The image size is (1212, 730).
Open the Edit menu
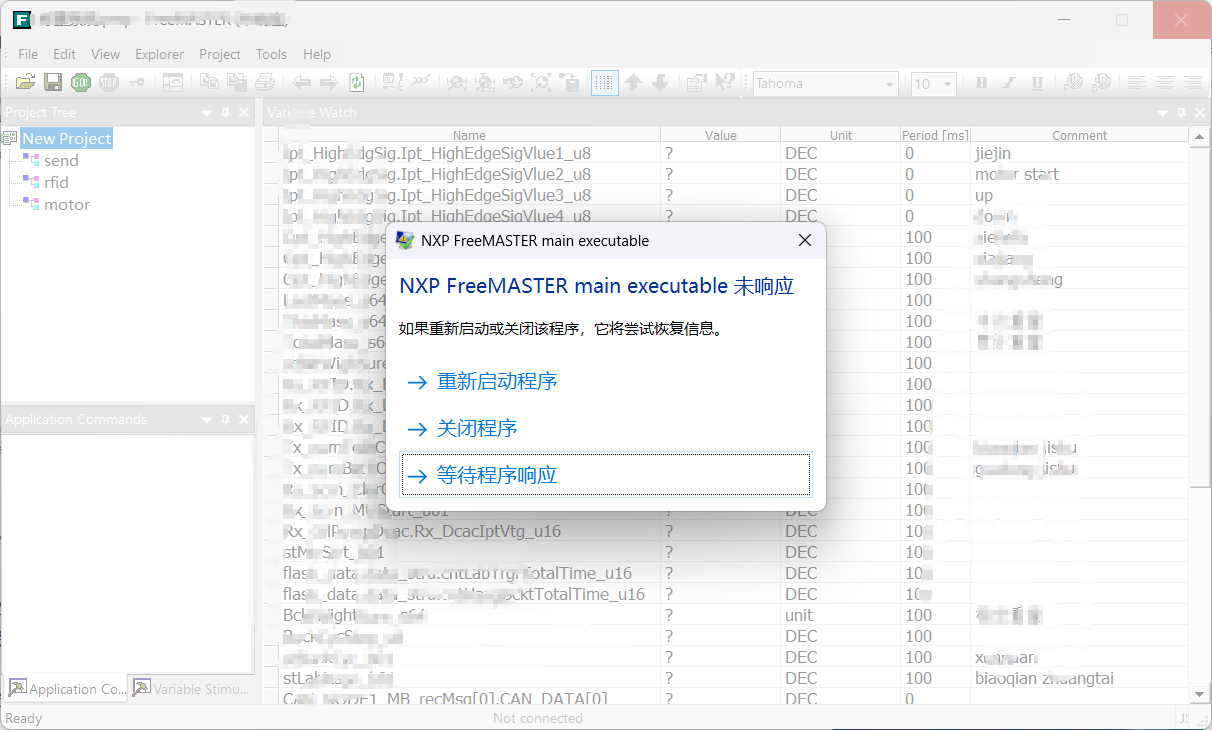[x=64, y=54]
